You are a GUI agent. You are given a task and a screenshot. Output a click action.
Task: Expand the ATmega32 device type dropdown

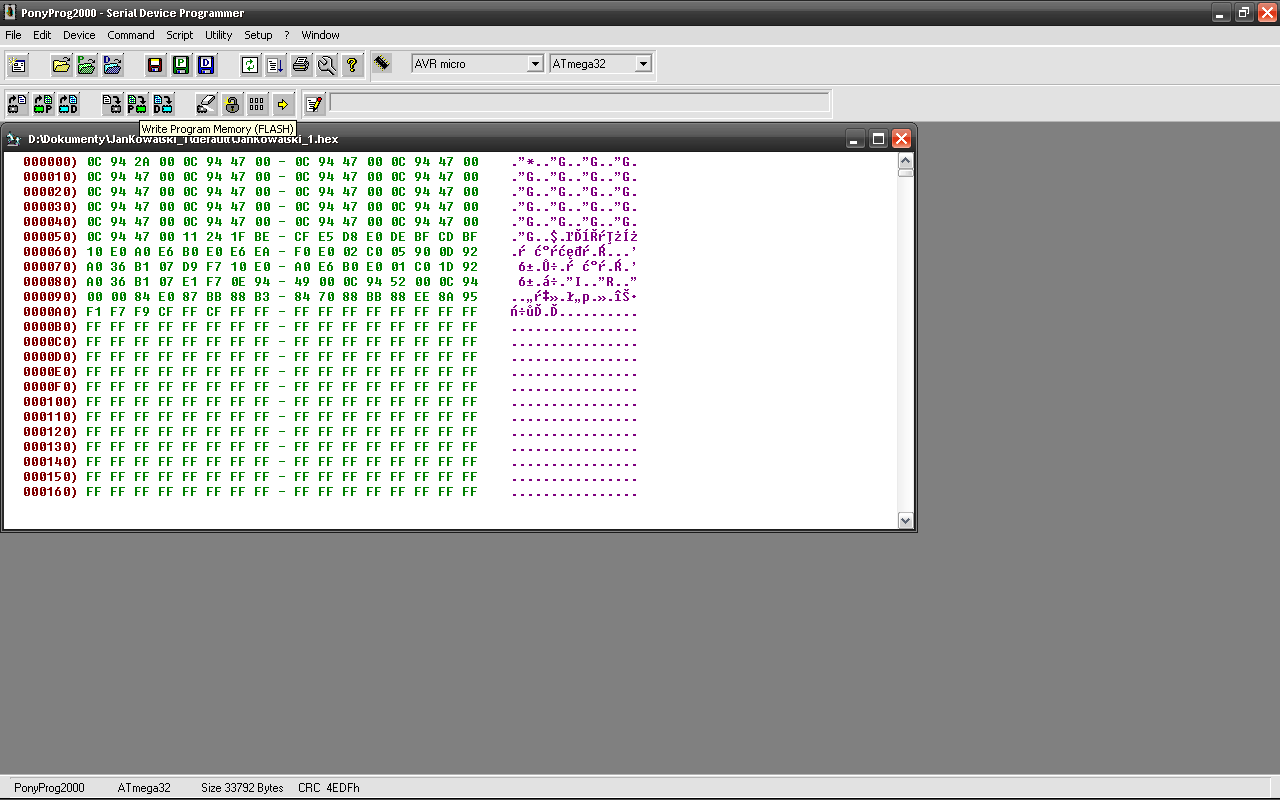coord(643,64)
